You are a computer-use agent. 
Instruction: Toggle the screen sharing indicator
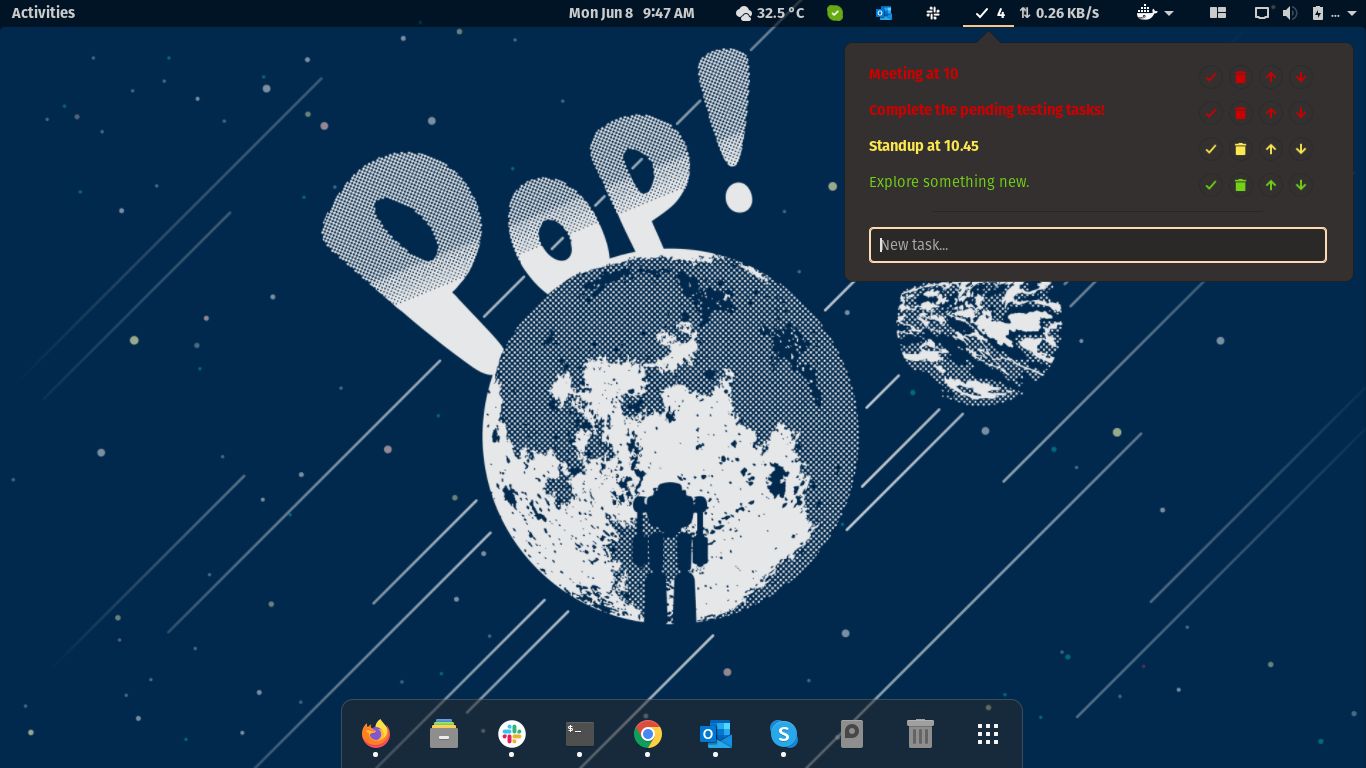[x=1261, y=13]
